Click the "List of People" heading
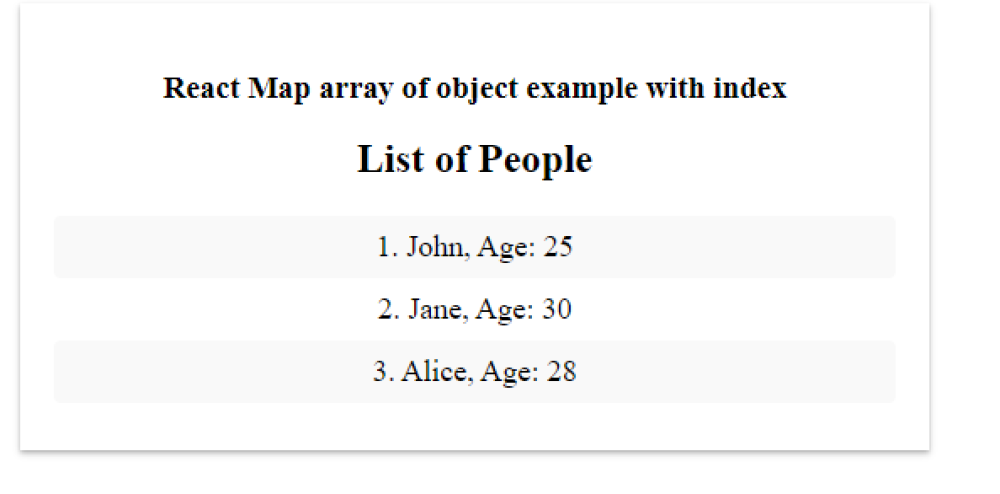The height and width of the screenshot is (494, 1000). (x=474, y=159)
